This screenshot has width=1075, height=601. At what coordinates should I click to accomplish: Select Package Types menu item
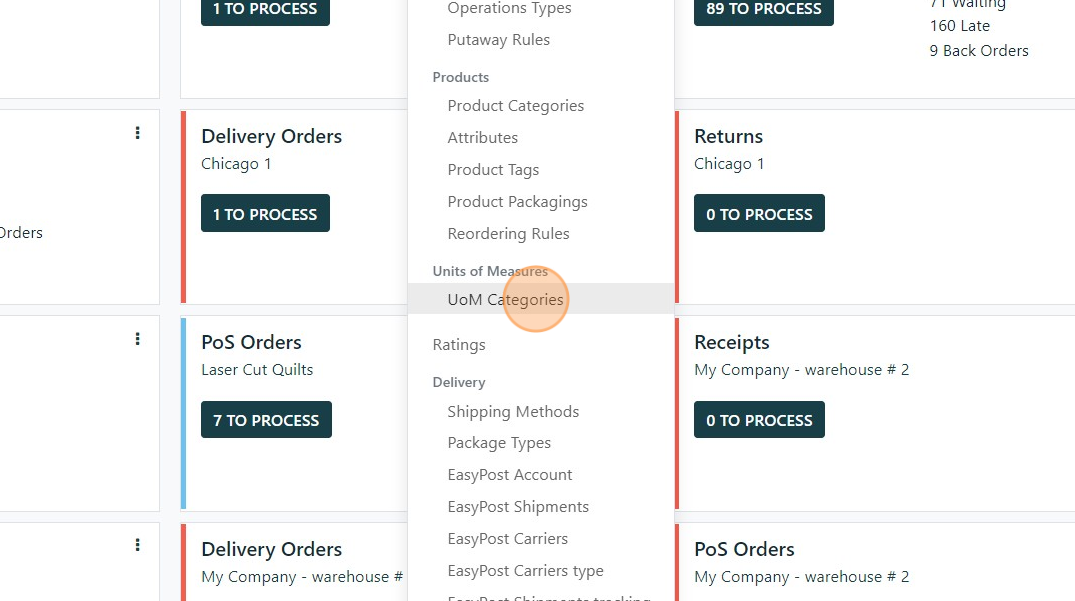point(499,442)
